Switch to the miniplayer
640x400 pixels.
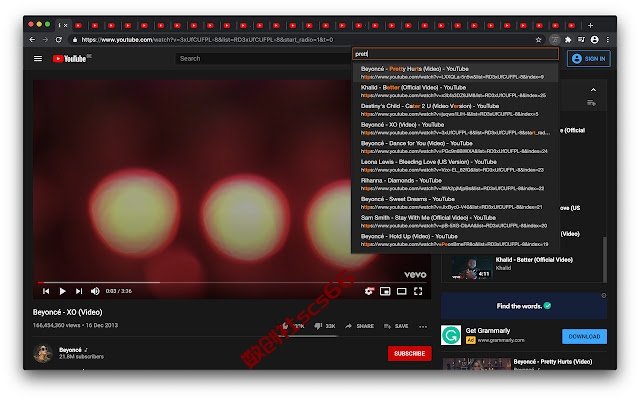pos(385,291)
